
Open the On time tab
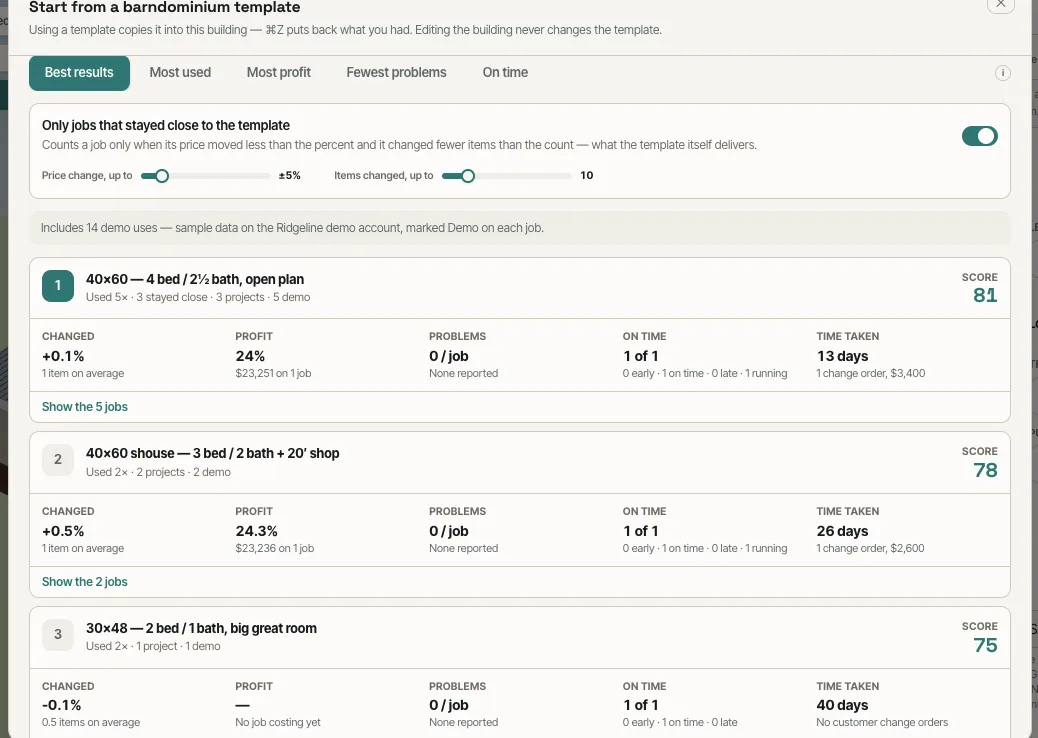[505, 73]
